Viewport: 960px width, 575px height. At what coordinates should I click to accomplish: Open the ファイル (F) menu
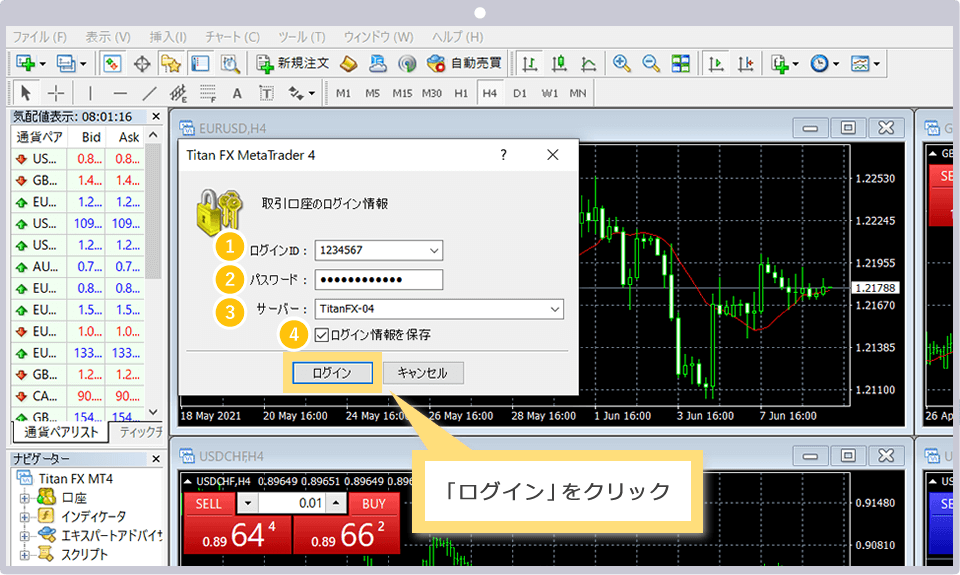[40, 37]
